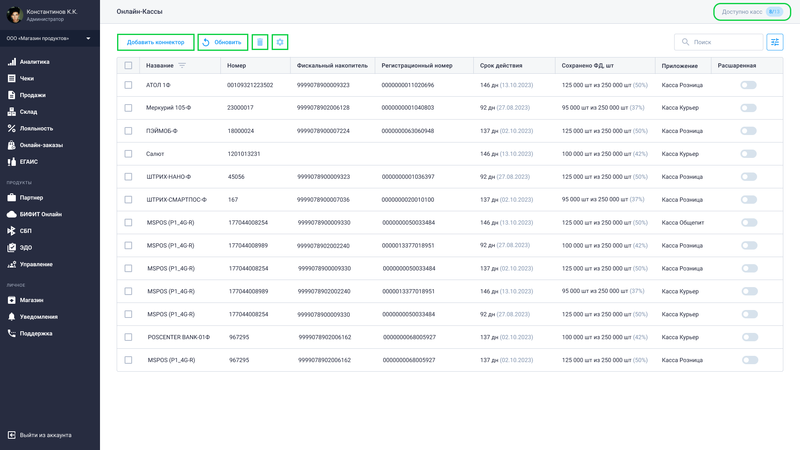Go to the Лояльность menu item
Screen dimensions: 800x450
coord(36,129)
